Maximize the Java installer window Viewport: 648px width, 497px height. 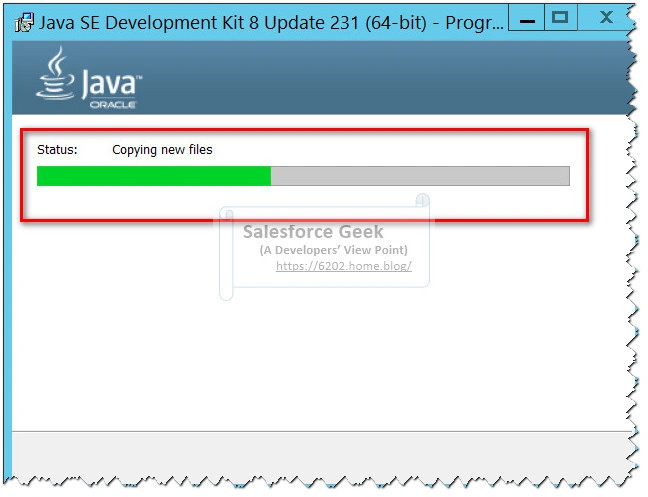coord(560,18)
